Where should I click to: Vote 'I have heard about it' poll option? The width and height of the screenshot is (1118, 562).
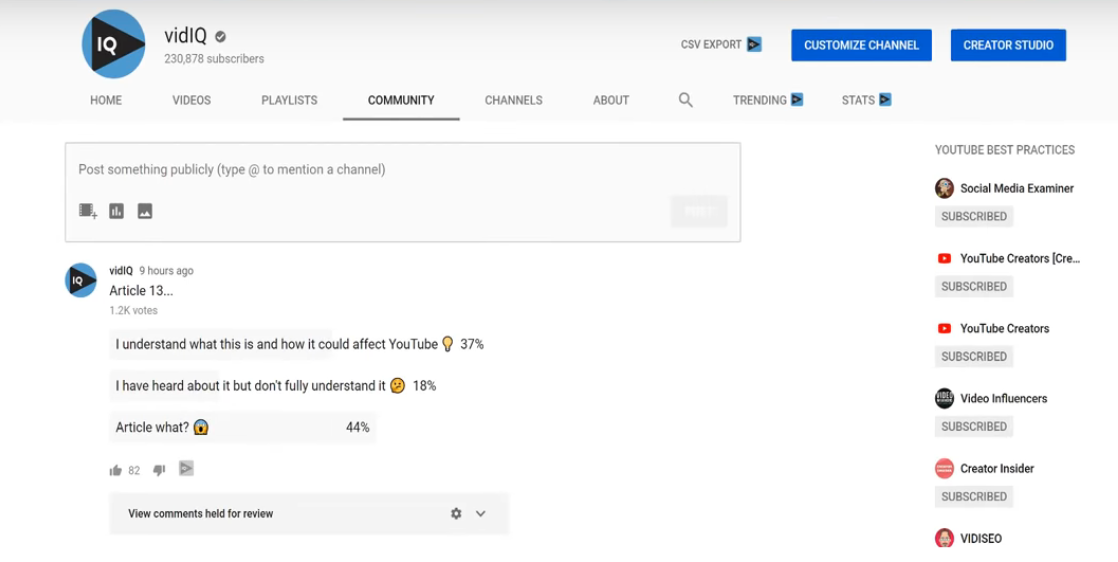coord(276,386)
